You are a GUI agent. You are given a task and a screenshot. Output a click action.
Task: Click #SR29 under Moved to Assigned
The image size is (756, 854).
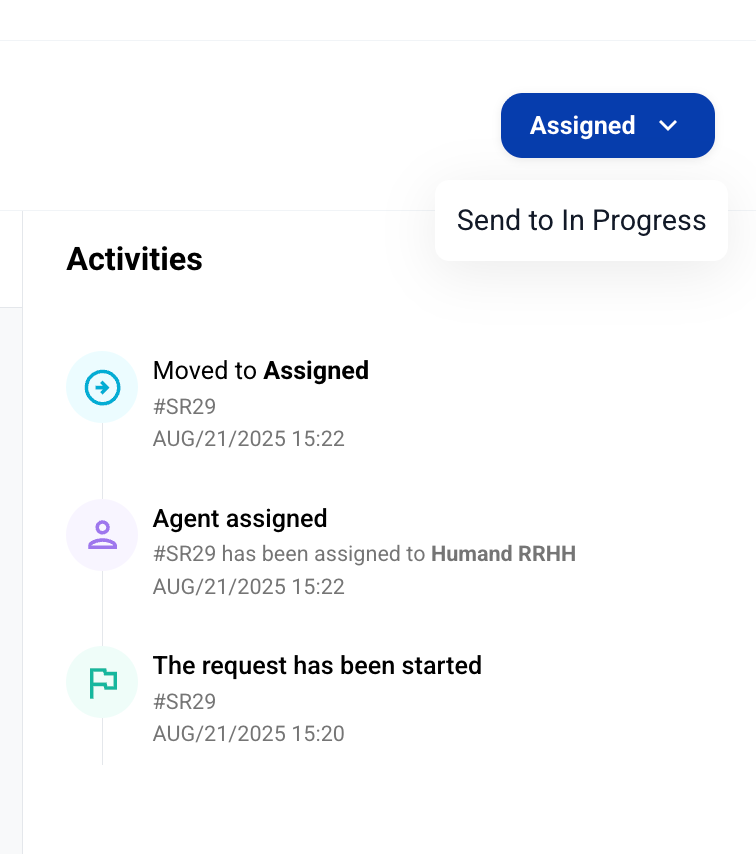(x=184, y=406)
